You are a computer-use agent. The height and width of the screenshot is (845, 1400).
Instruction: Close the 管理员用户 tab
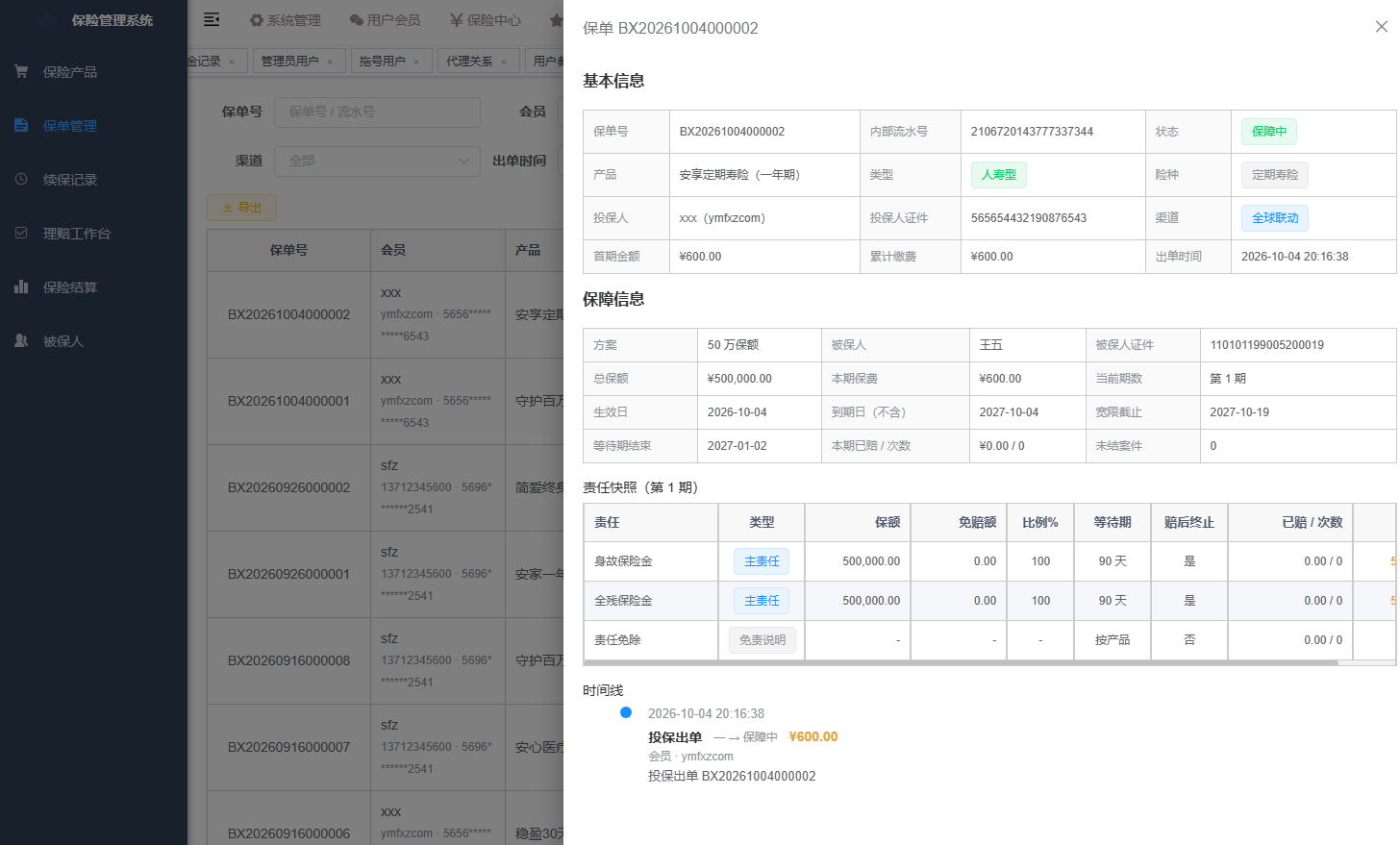click(x=330, y=62)
